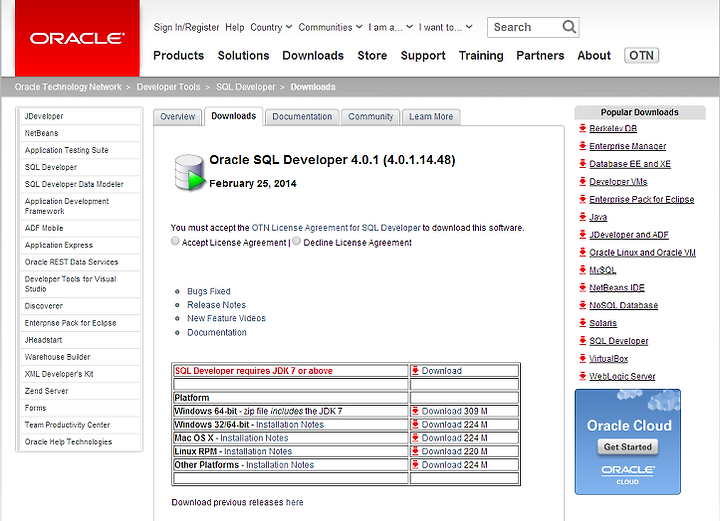Click the search magnifier icon
The width and height of the screenshot is (720, 521).
pyautogui.click(x=569, y=27)
